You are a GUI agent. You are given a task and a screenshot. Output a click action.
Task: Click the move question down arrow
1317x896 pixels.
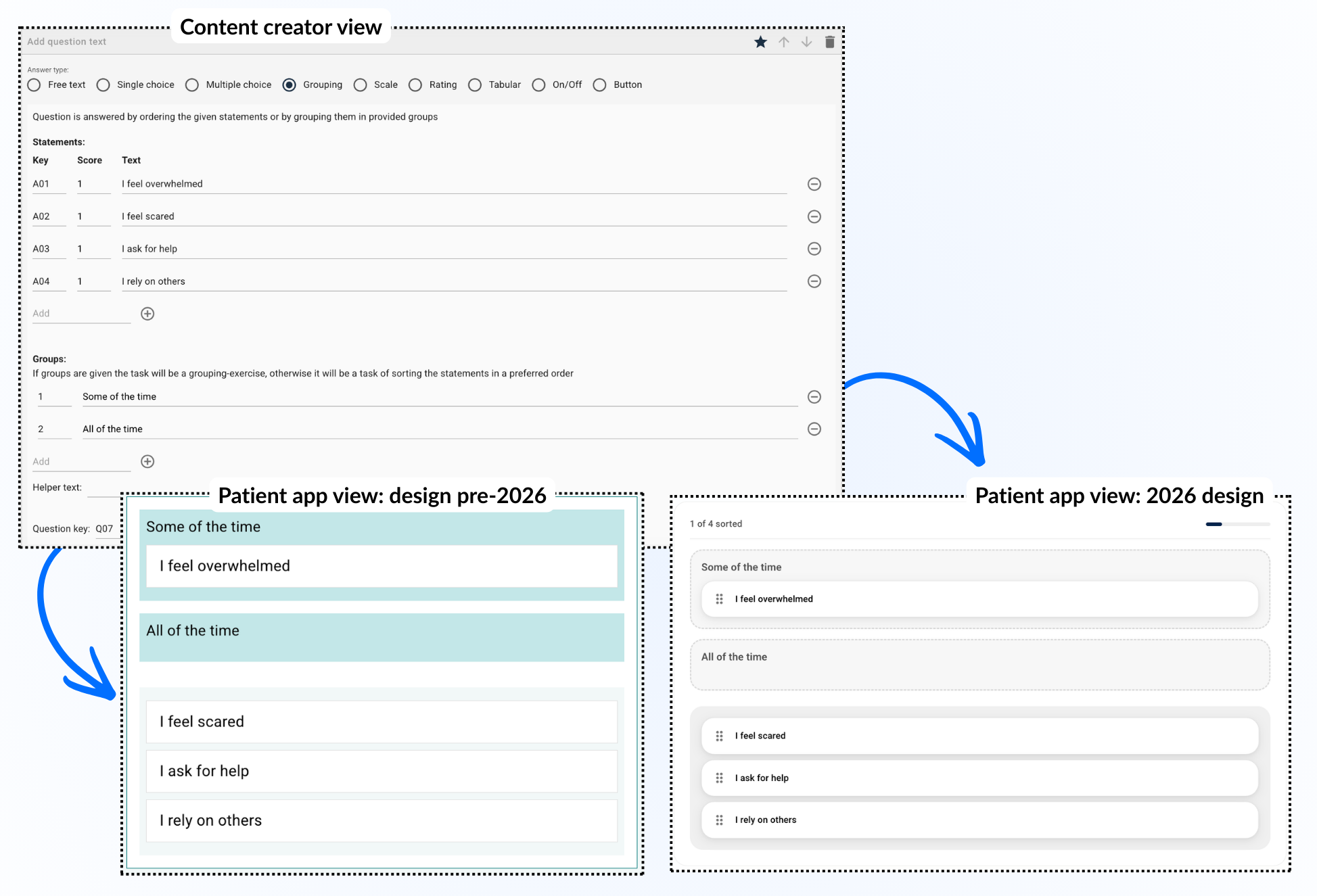coord(806,42)
